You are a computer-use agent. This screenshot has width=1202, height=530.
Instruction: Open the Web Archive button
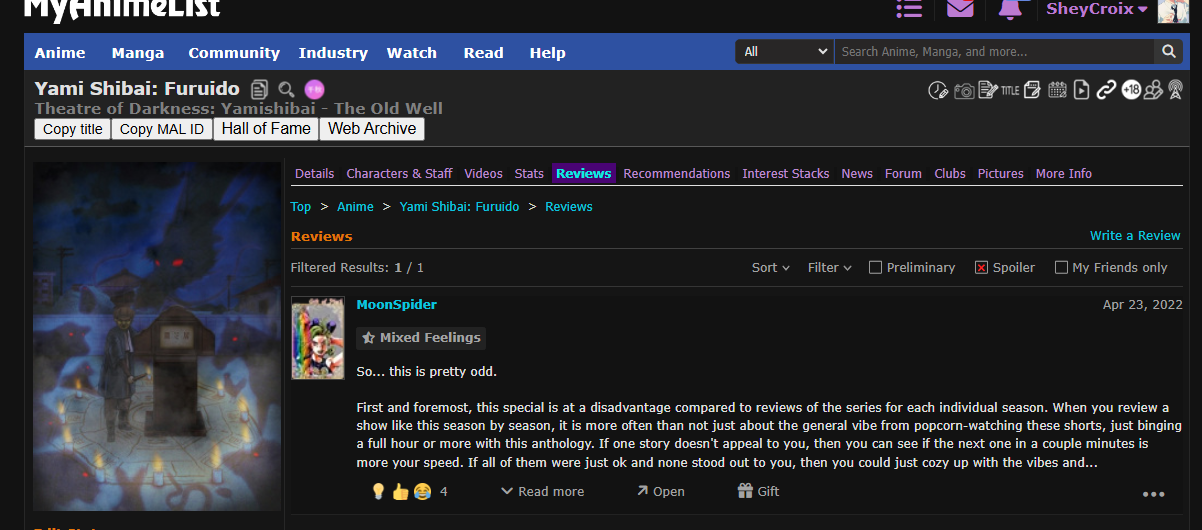coord(372,128)
